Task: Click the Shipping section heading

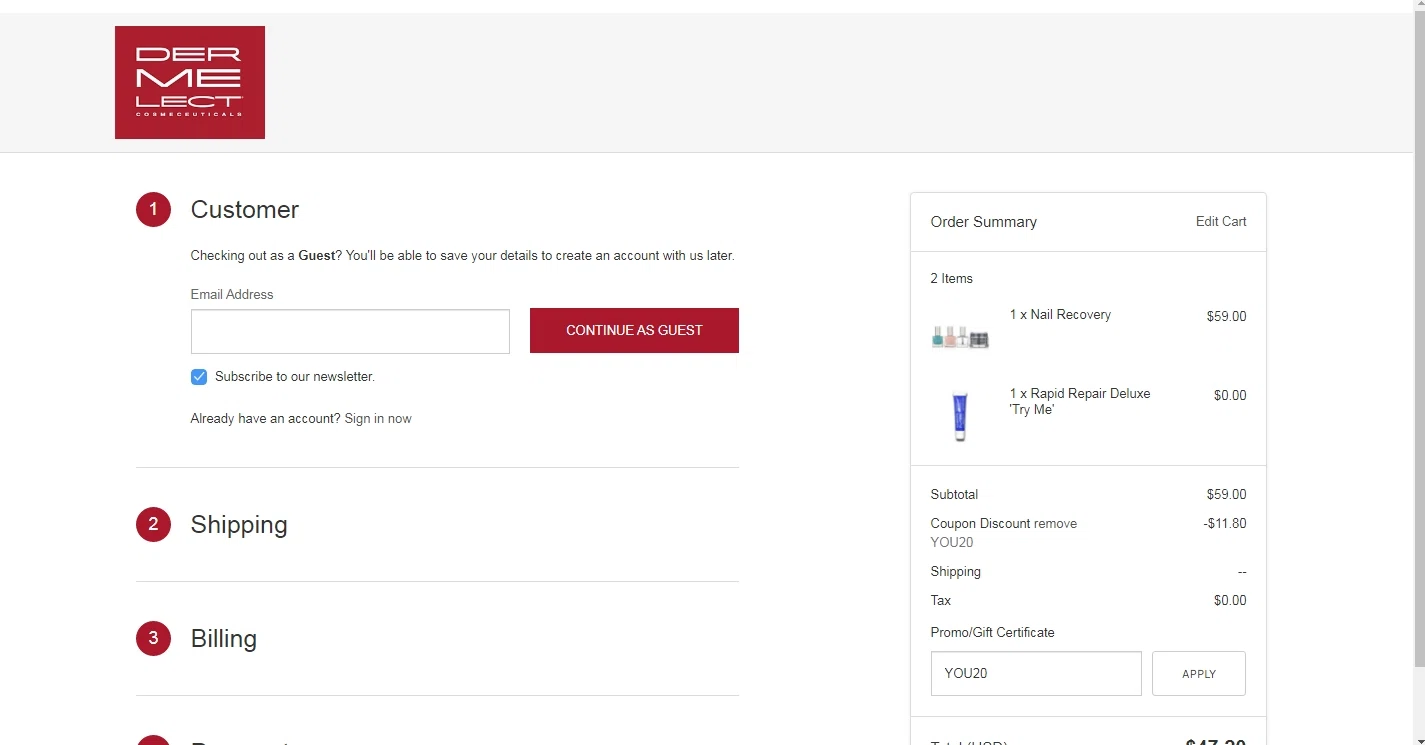Action: [239, 525]
